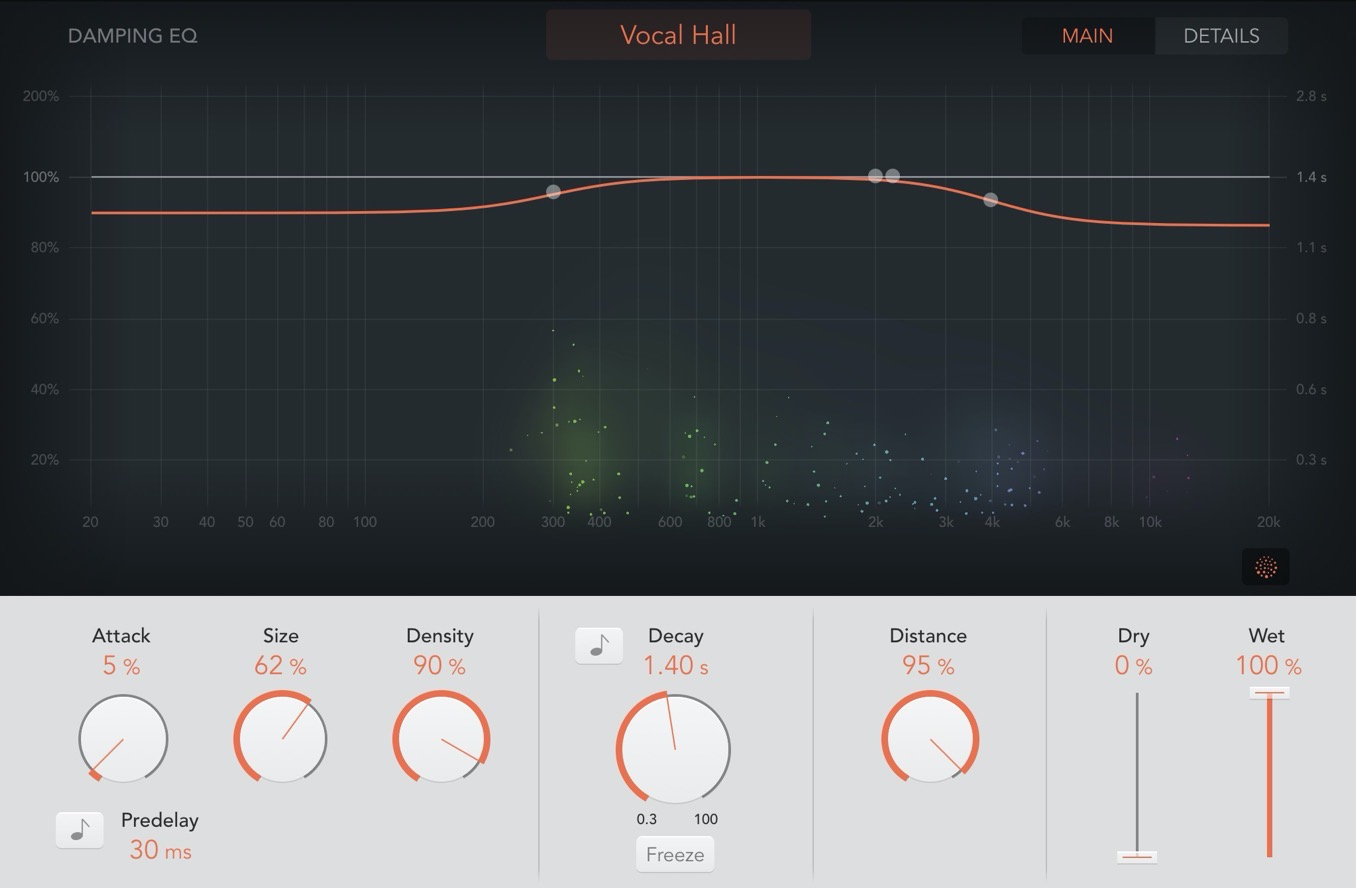Enable Predelay tempo sync note button
The image size is (1356, 888).
coord(80,830)
